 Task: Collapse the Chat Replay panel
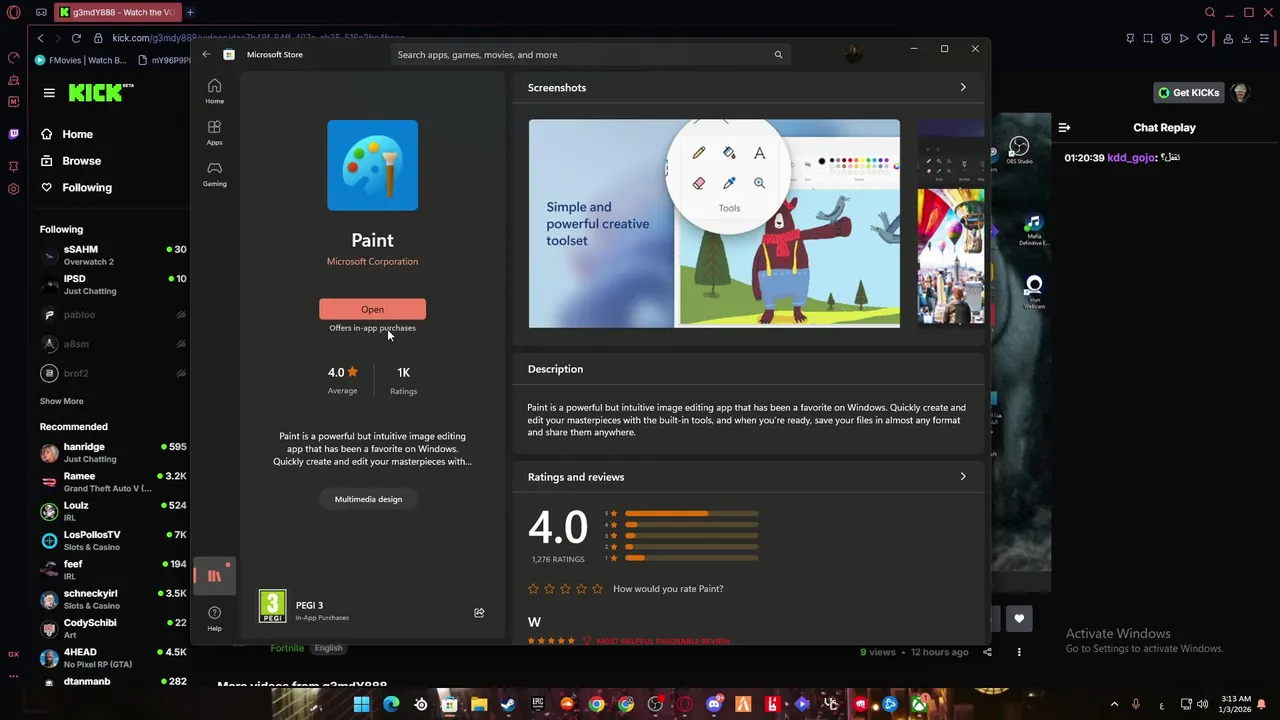tap(1064, 128)
